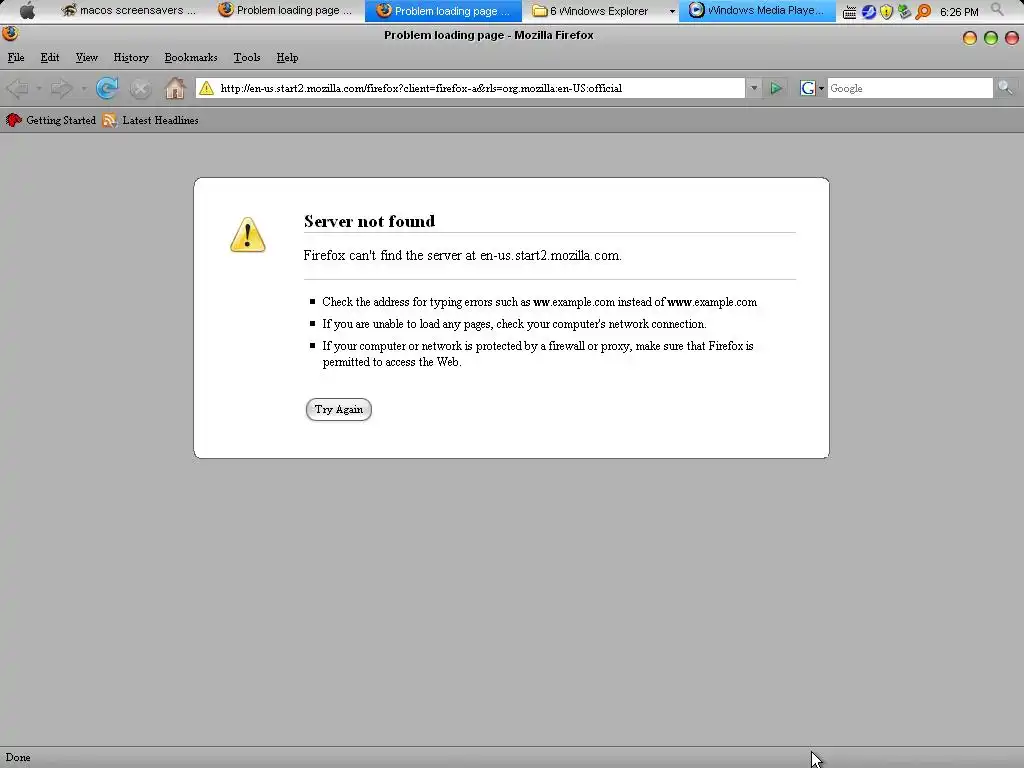
Task: Open the search engine selector dropdown
Action: (821, 89)
